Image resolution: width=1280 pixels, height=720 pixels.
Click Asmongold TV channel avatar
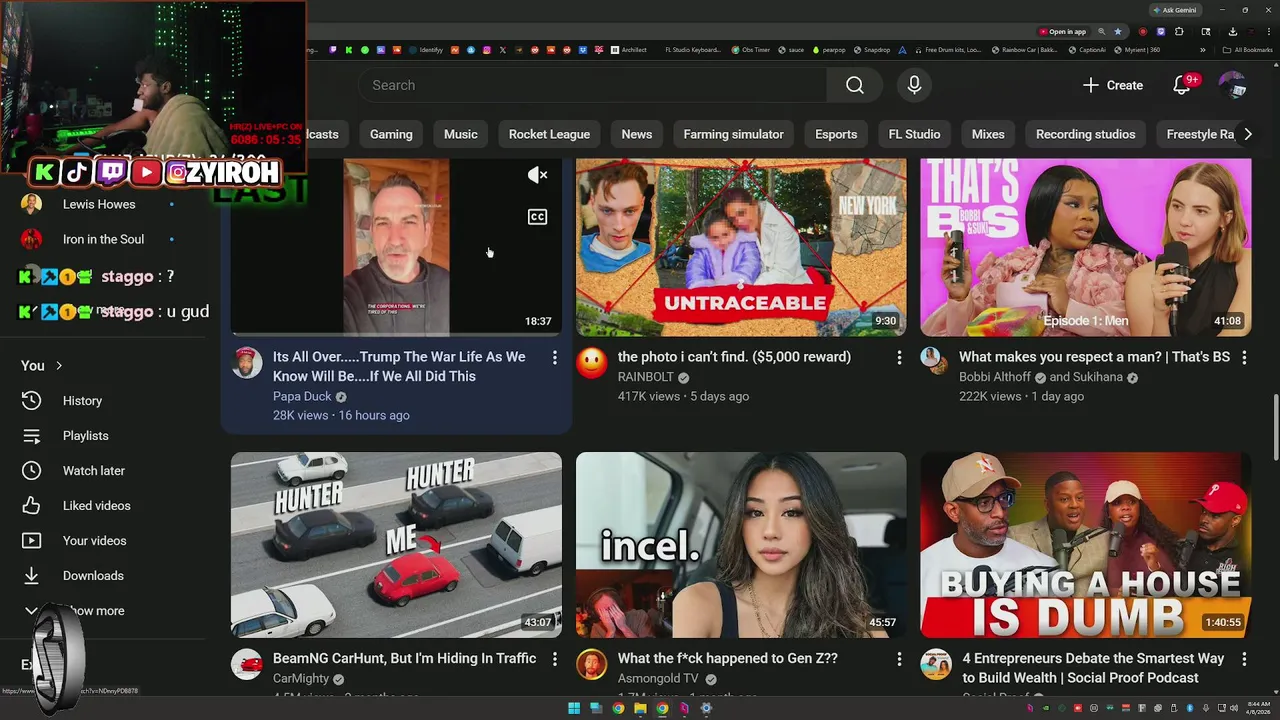point(592,664)
